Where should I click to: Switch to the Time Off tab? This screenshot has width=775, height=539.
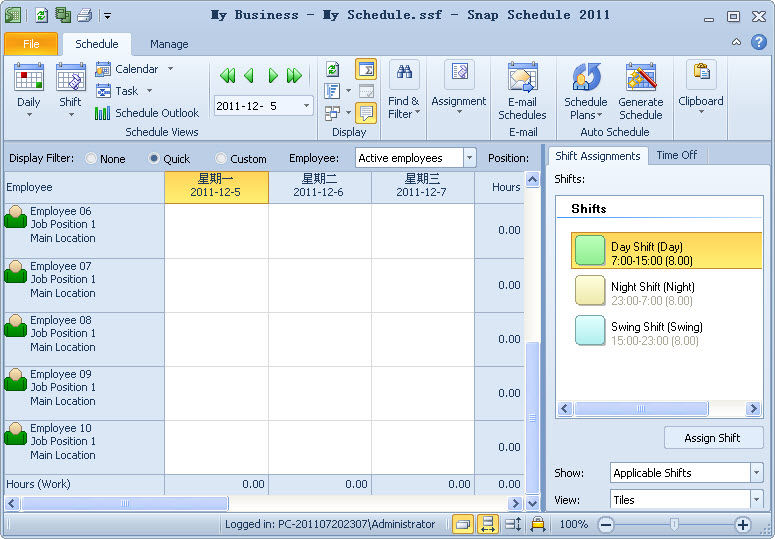point(677,155)
